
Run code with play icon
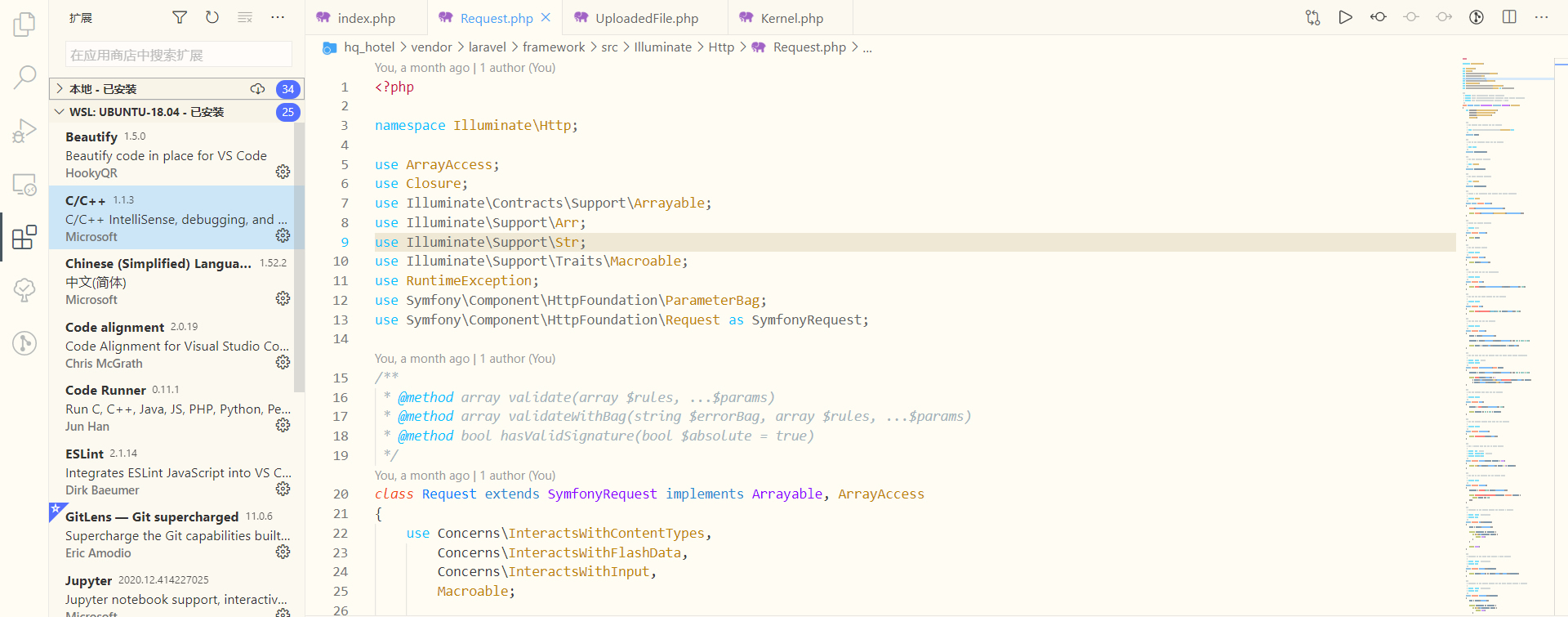tap(1345, 17)
